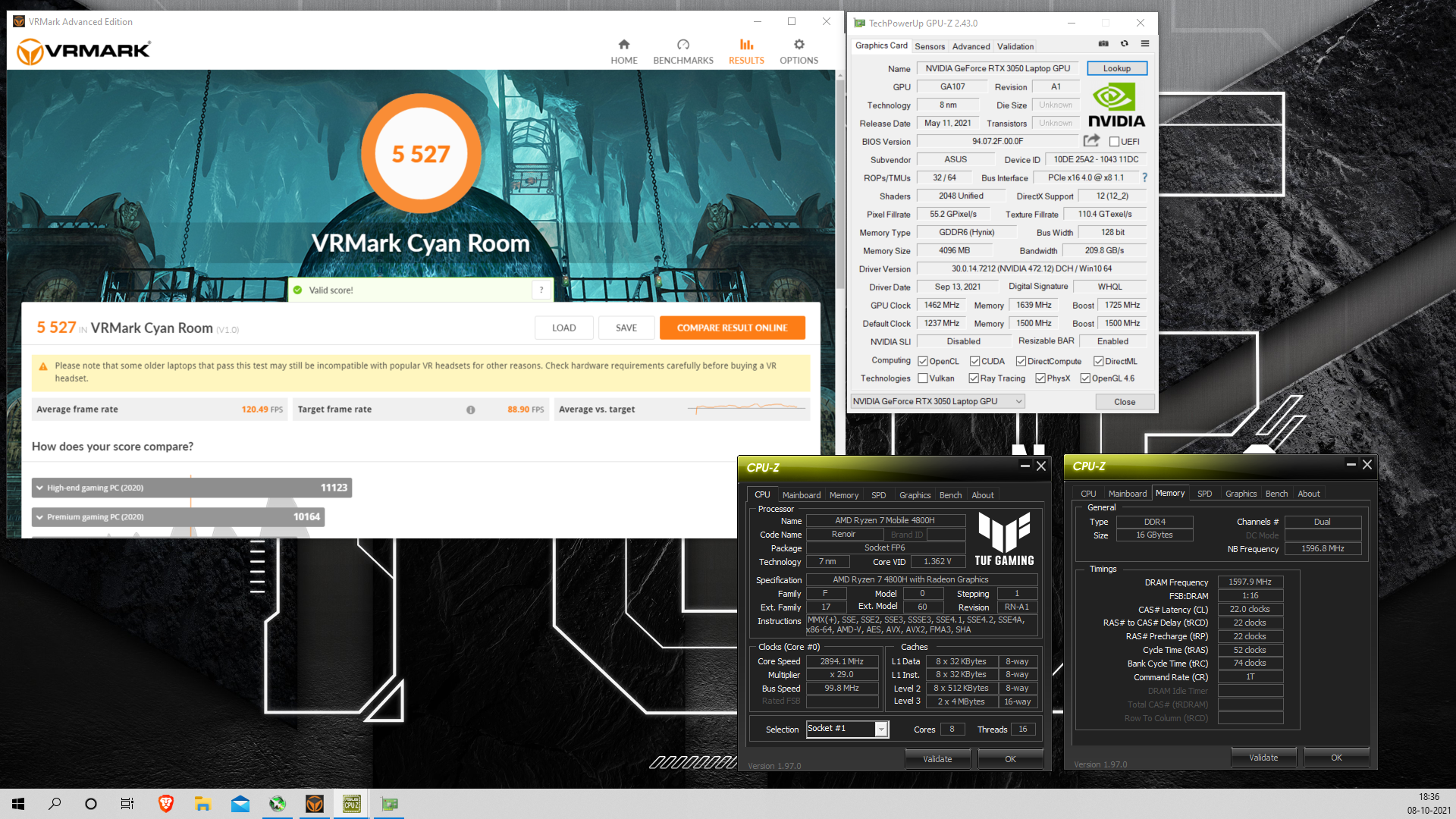Click the VRMark logo

point(83,51)
